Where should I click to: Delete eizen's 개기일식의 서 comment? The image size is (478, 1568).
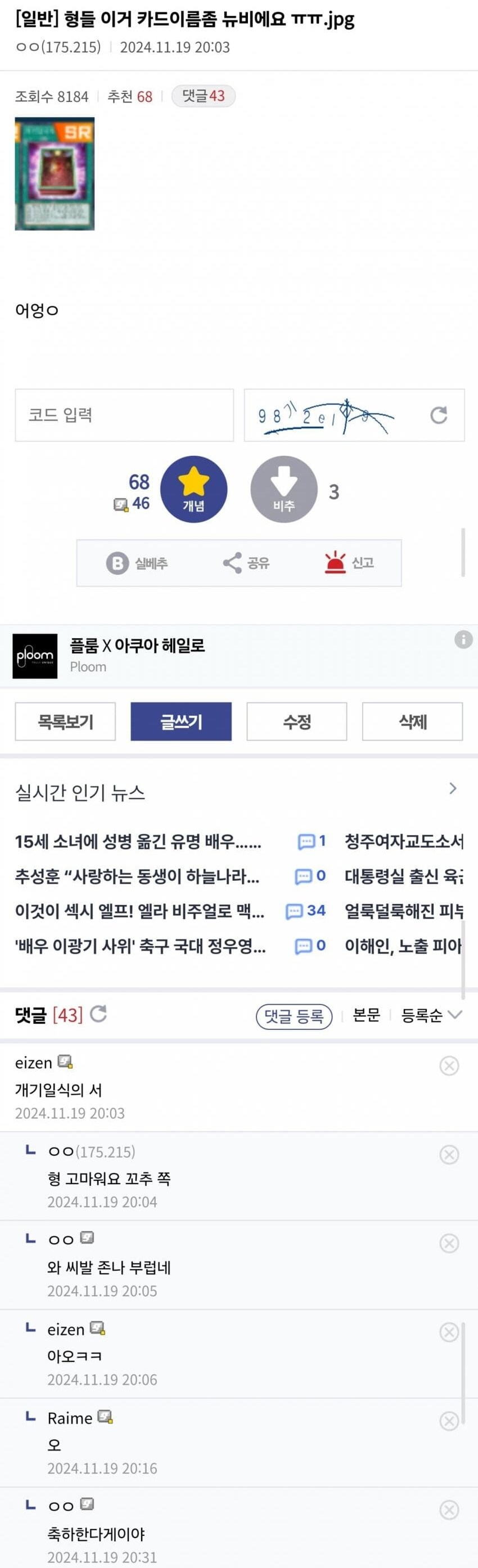click(x=449, y=1066)
